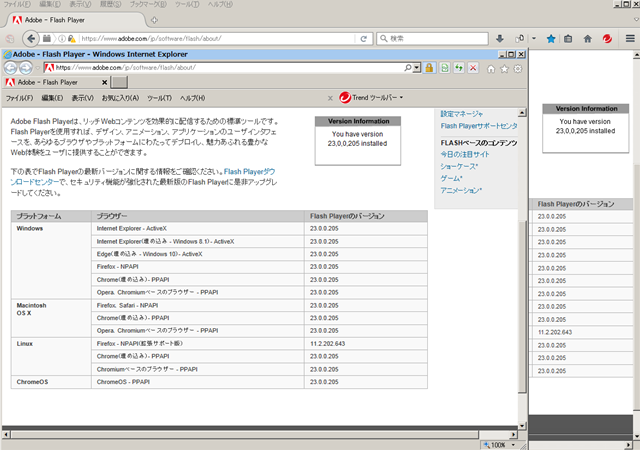Open the 設定マネージャ link
This screenshot has height=450, width=640.
461,114
